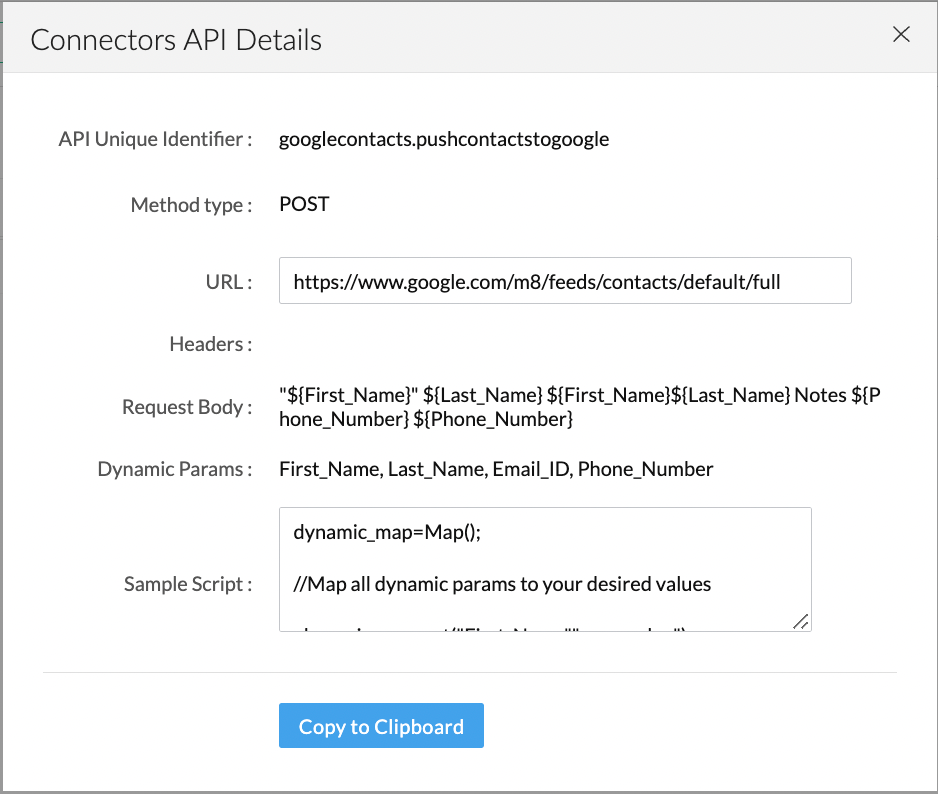Close the Connectors API Details dialog
938x794 pixels.
coord(901,35)
